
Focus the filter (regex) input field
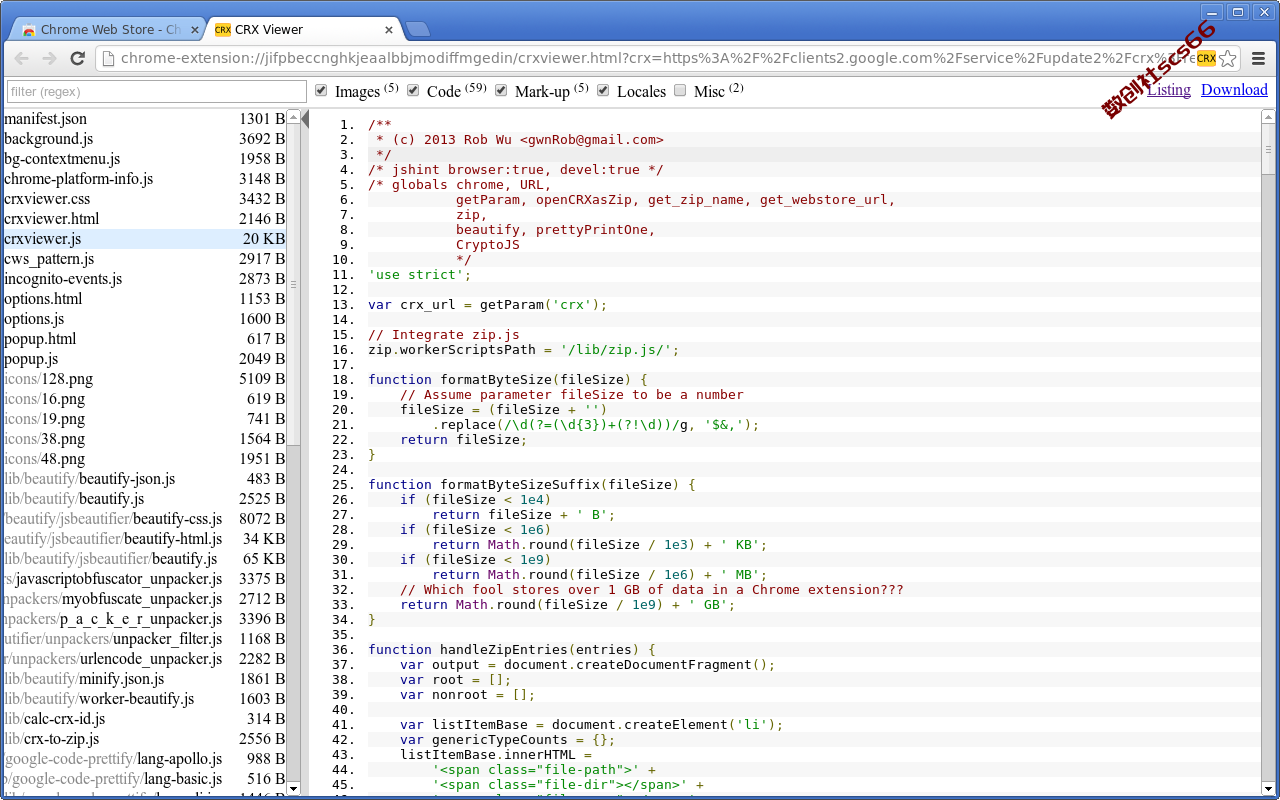[156, 91]
